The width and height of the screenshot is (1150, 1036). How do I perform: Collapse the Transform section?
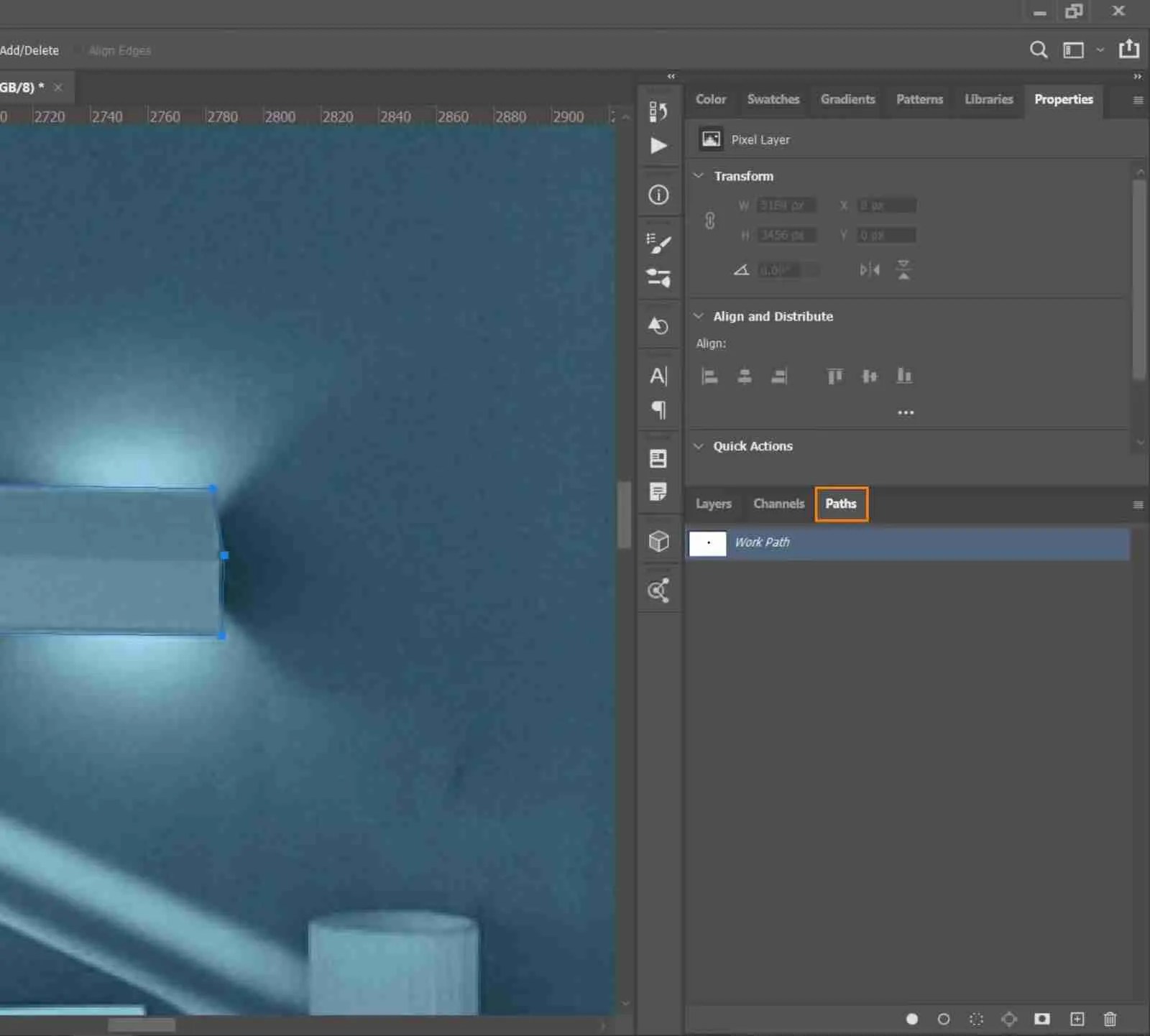click(698, 175)
